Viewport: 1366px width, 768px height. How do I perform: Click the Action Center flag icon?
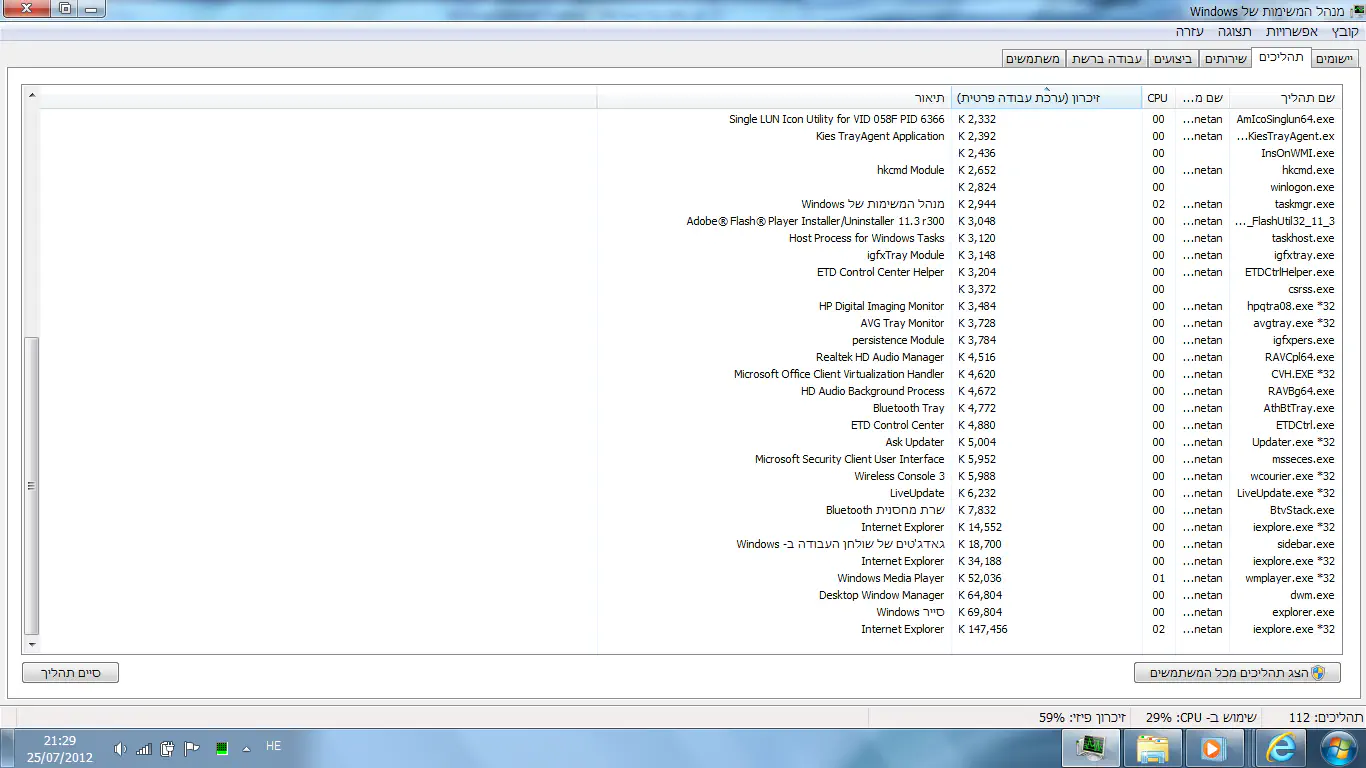[193, 749]
